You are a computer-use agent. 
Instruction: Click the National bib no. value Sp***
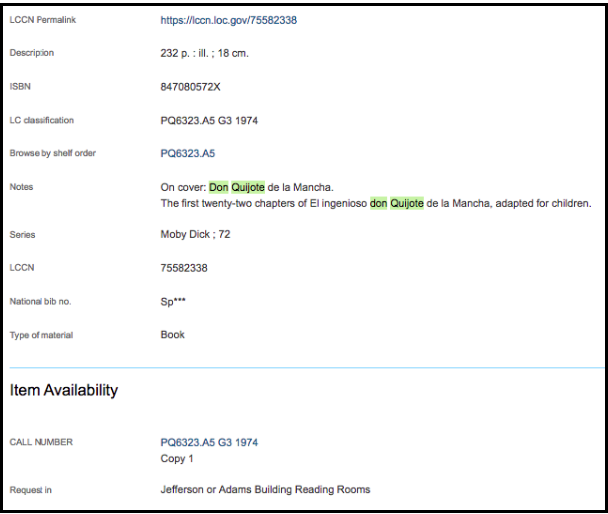(x=173, y=302)
